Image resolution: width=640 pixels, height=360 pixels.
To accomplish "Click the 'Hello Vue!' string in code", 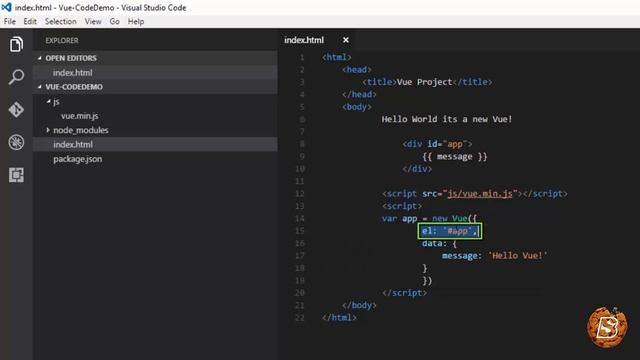I will (x=518, y=256).
